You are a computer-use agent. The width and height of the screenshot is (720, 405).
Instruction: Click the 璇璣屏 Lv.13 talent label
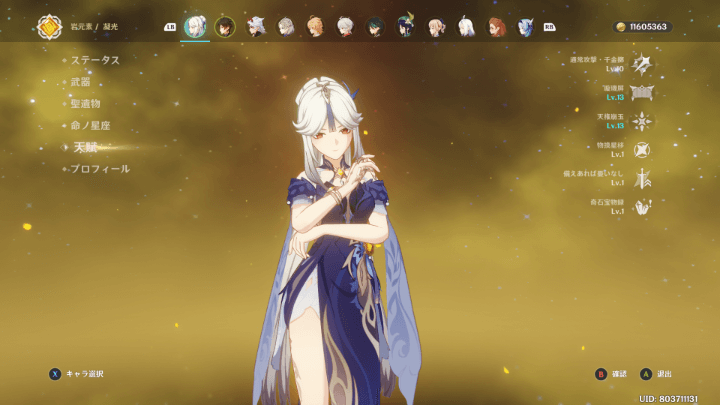[x=614, y=93]
